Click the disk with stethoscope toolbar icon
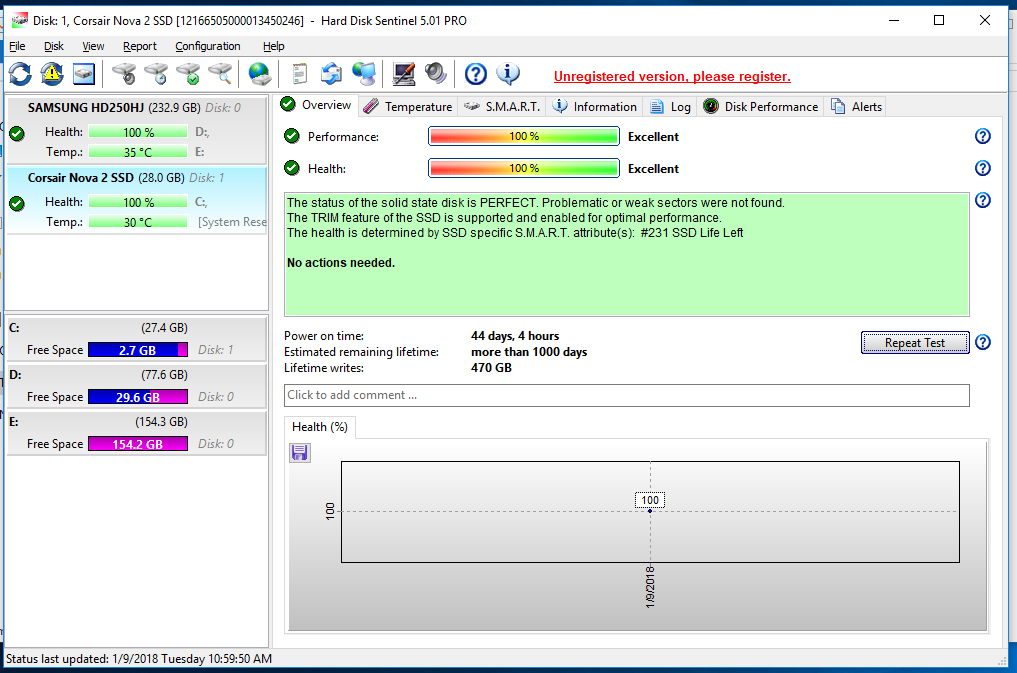The image size is (1017, 673). tap(125, 74)
